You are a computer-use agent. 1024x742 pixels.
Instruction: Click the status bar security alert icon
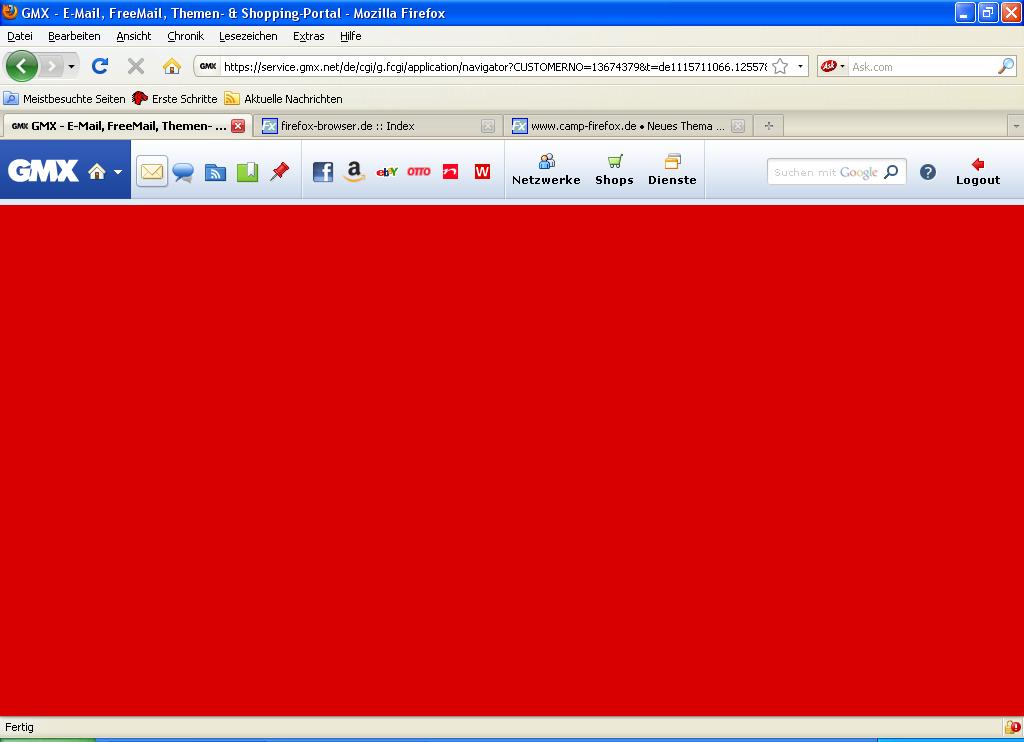(1013, 727)
